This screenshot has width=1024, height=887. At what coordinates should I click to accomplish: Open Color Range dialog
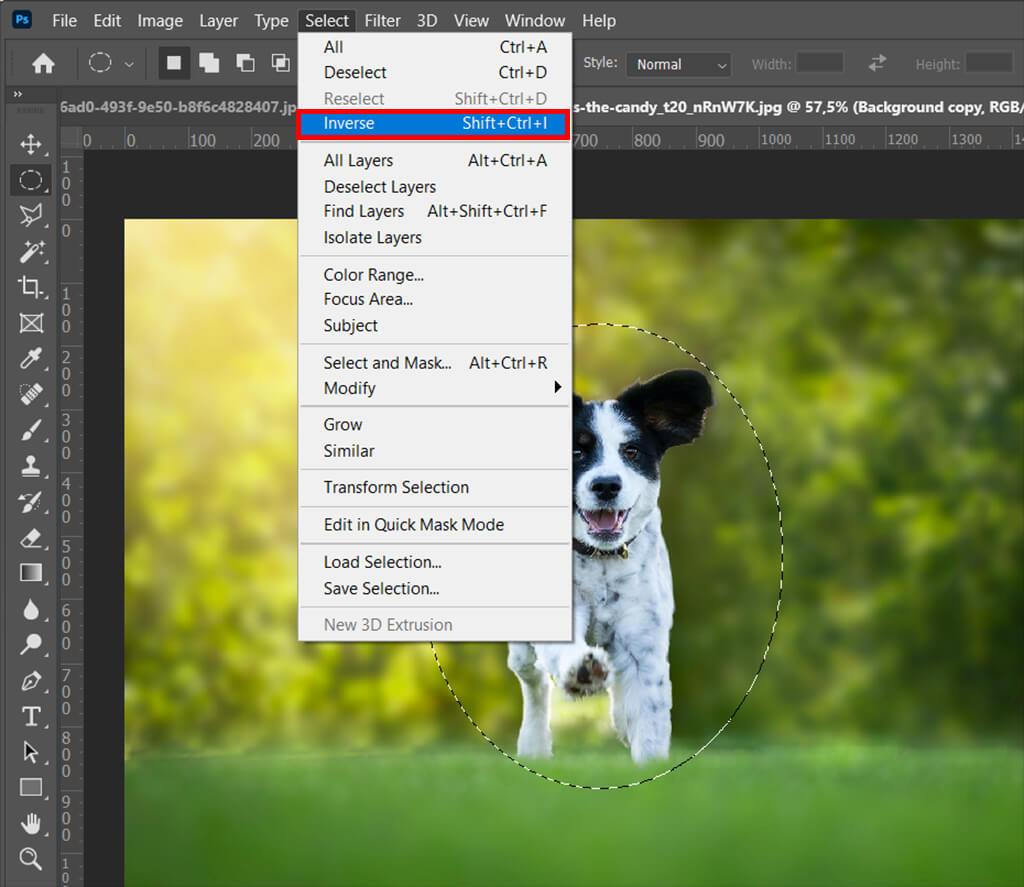[435, 275]
